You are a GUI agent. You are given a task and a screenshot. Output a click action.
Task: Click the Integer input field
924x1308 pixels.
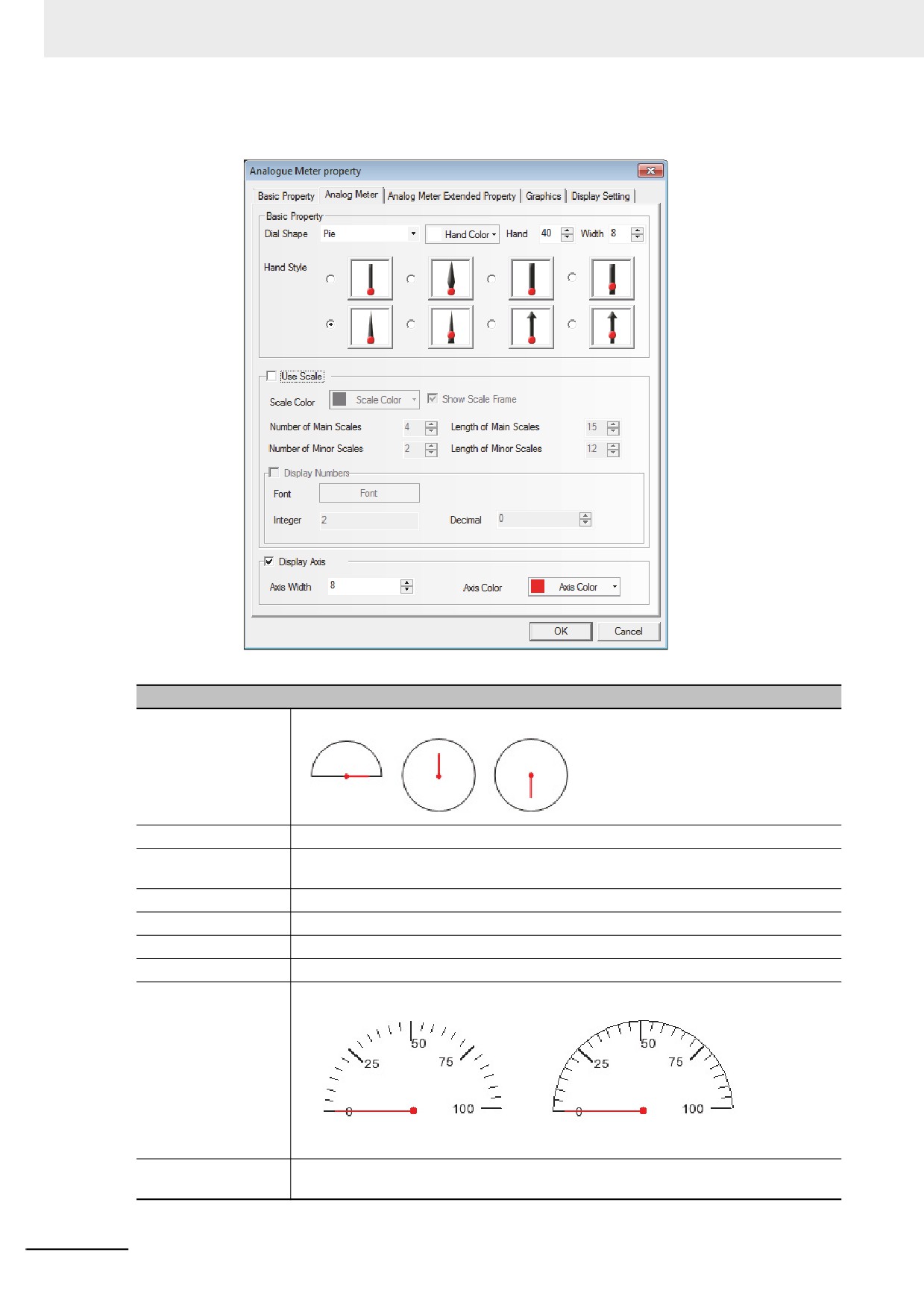[x=369, y=521]
